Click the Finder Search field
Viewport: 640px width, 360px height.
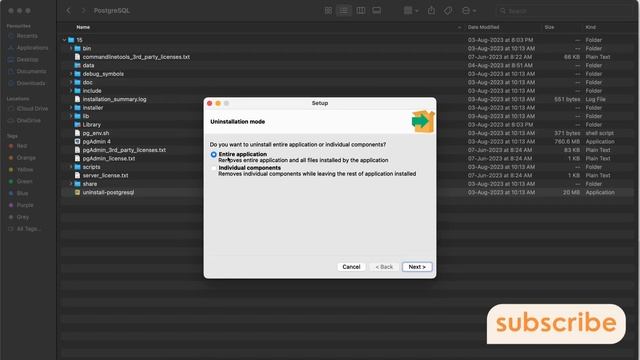563,11
